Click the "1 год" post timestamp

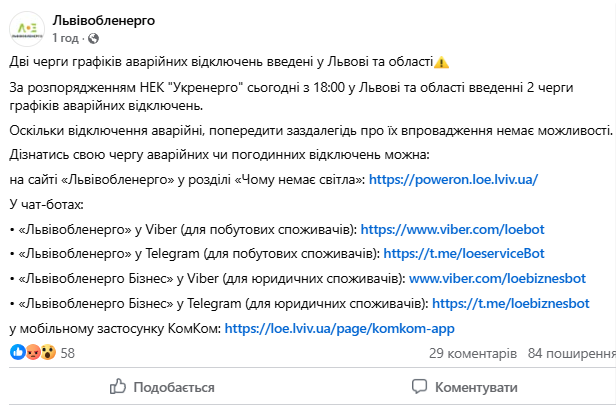(x=64, y=38)
